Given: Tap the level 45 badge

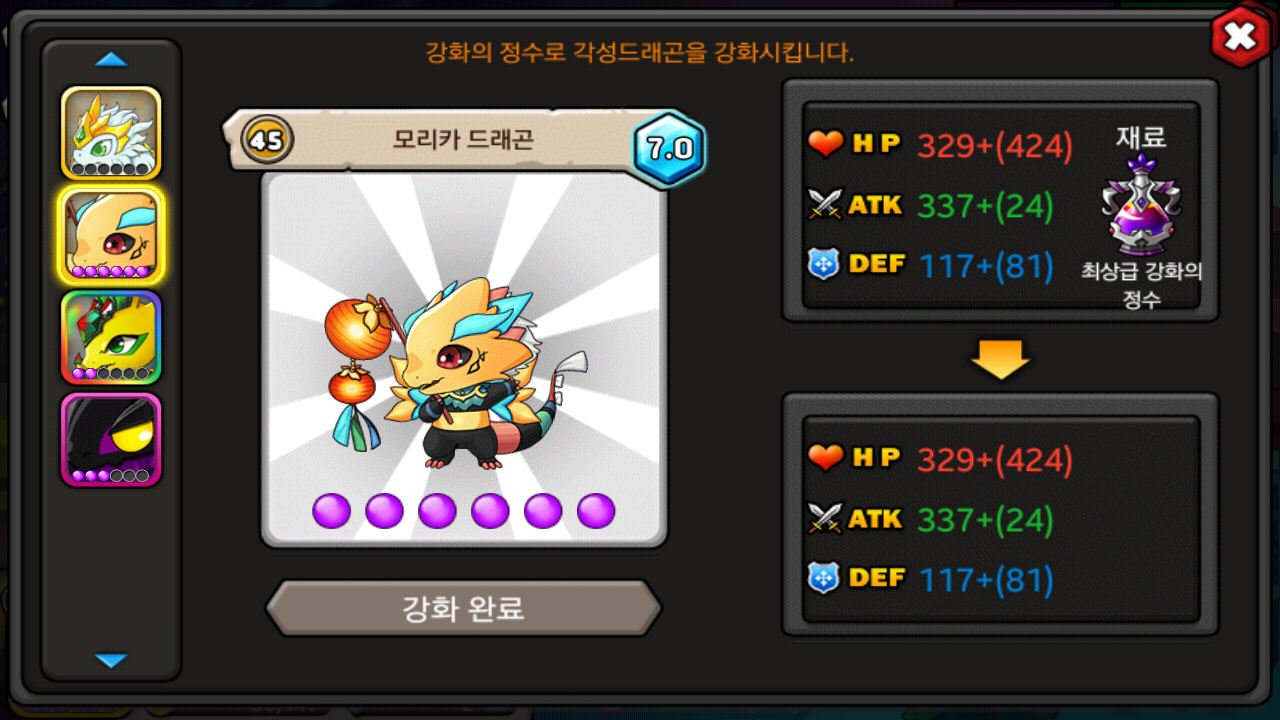Looking at the screenshot, I should click(267, 140).
